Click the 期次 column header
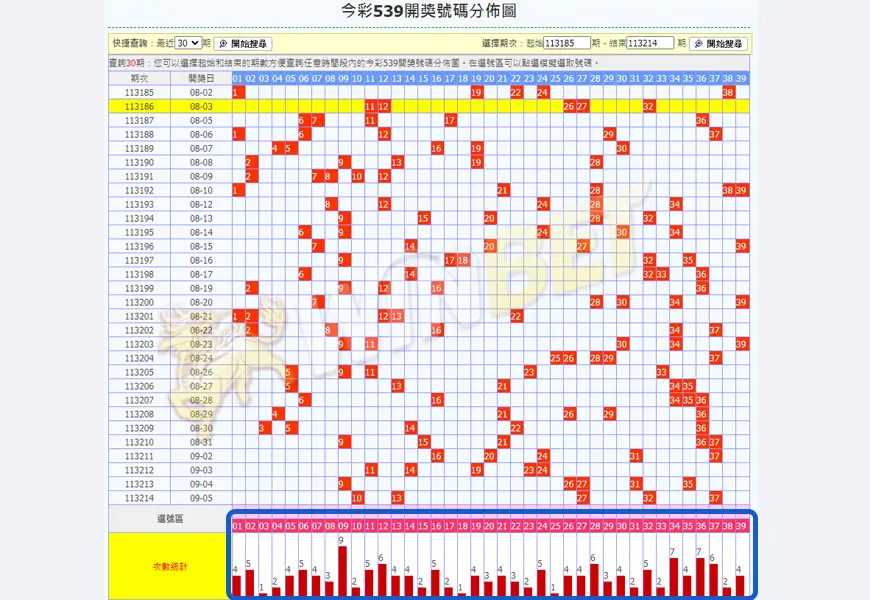 coord(140,78)
